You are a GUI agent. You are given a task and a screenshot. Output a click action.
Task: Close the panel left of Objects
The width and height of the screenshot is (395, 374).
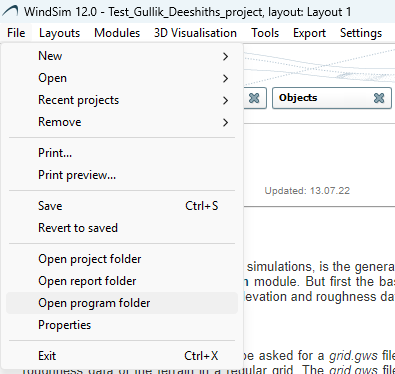click(x=254, y=98)
